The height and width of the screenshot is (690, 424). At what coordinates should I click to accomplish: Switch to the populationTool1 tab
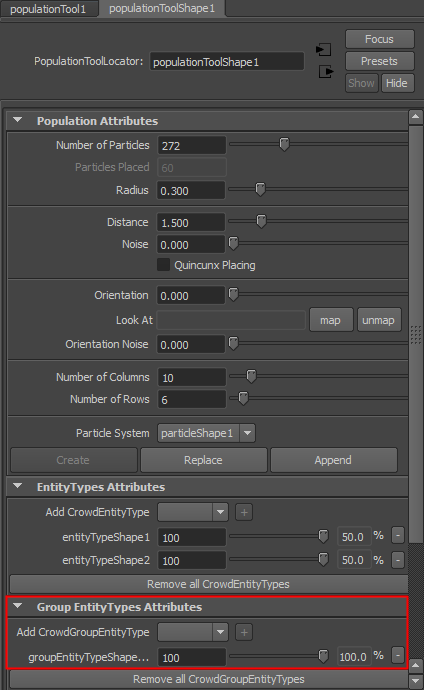(x=48, y=9)
